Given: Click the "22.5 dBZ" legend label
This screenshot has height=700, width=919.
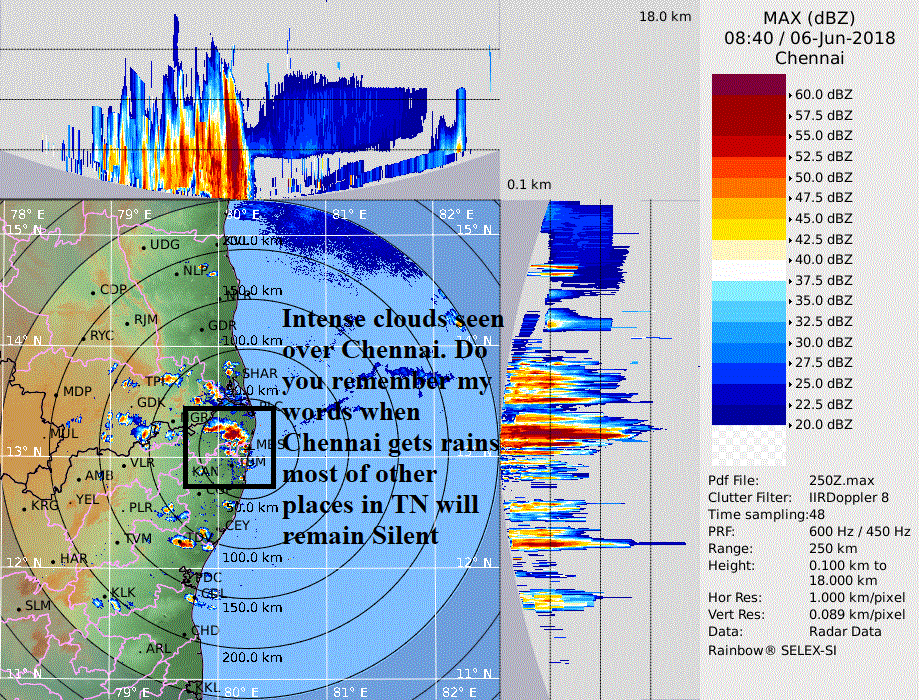Looking at the screenshot, I should (x=823, y=404).
